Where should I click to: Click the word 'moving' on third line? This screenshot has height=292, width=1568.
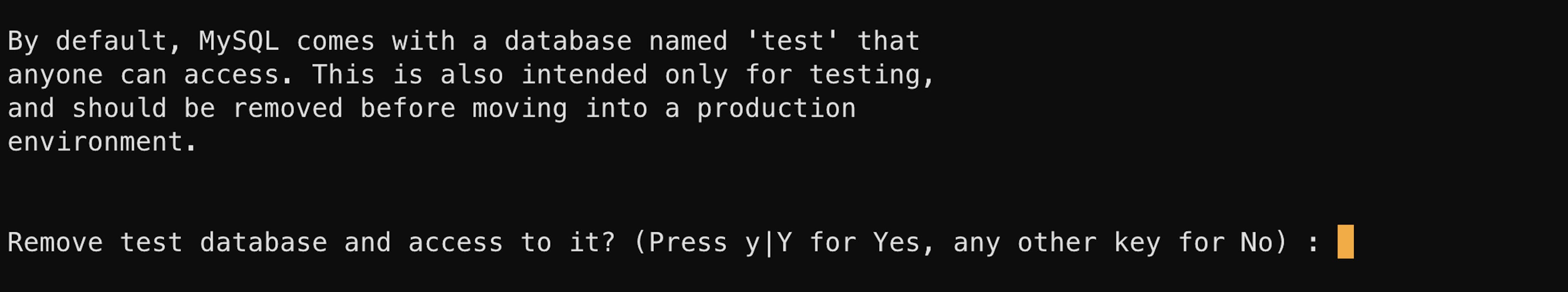pos(520,108)
